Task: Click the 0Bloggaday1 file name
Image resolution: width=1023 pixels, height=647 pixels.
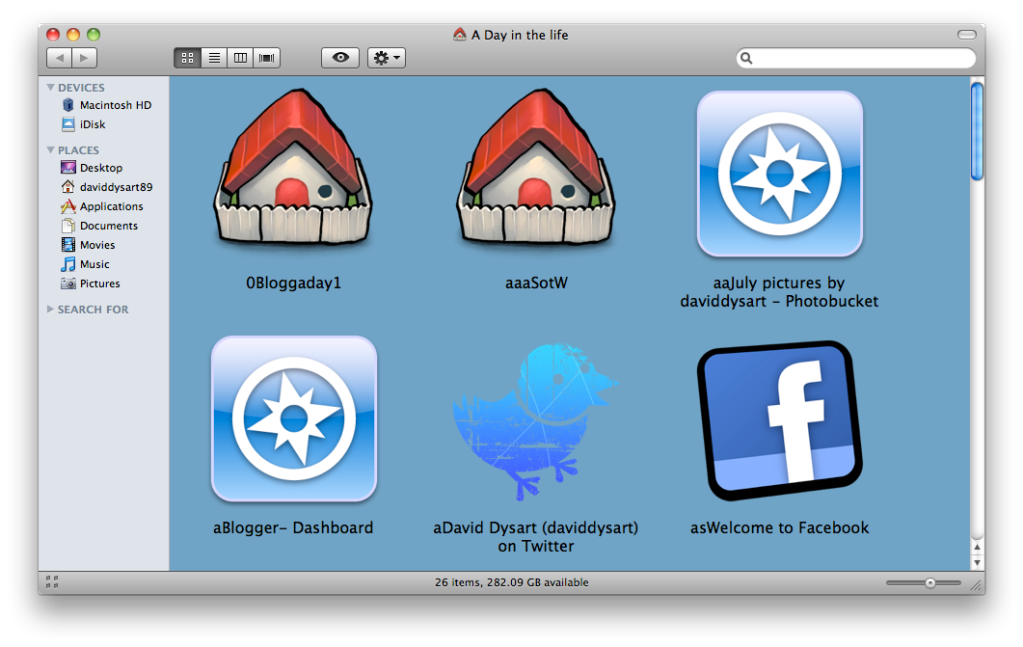Action: 294,283
